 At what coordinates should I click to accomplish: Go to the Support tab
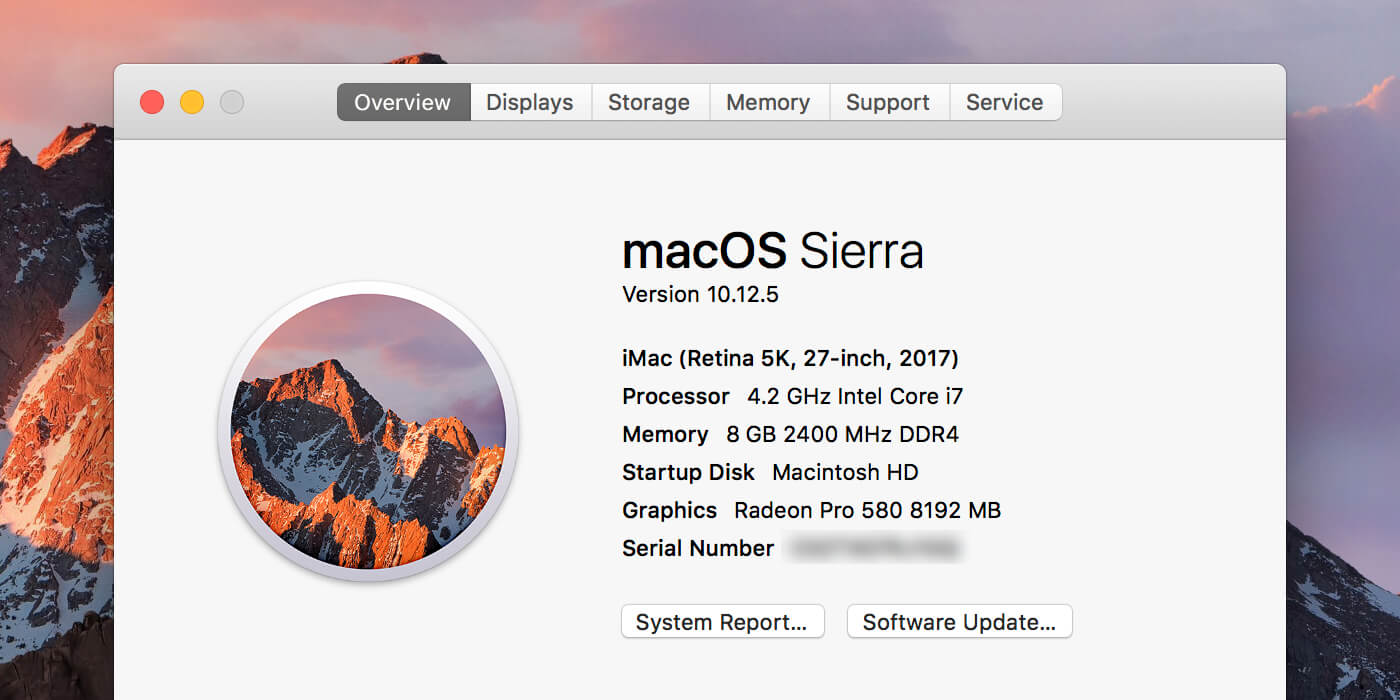(888, 102)
